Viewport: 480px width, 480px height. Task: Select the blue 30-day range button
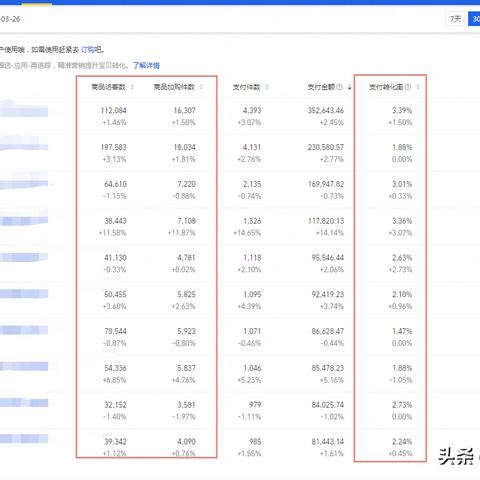(474, 19)
